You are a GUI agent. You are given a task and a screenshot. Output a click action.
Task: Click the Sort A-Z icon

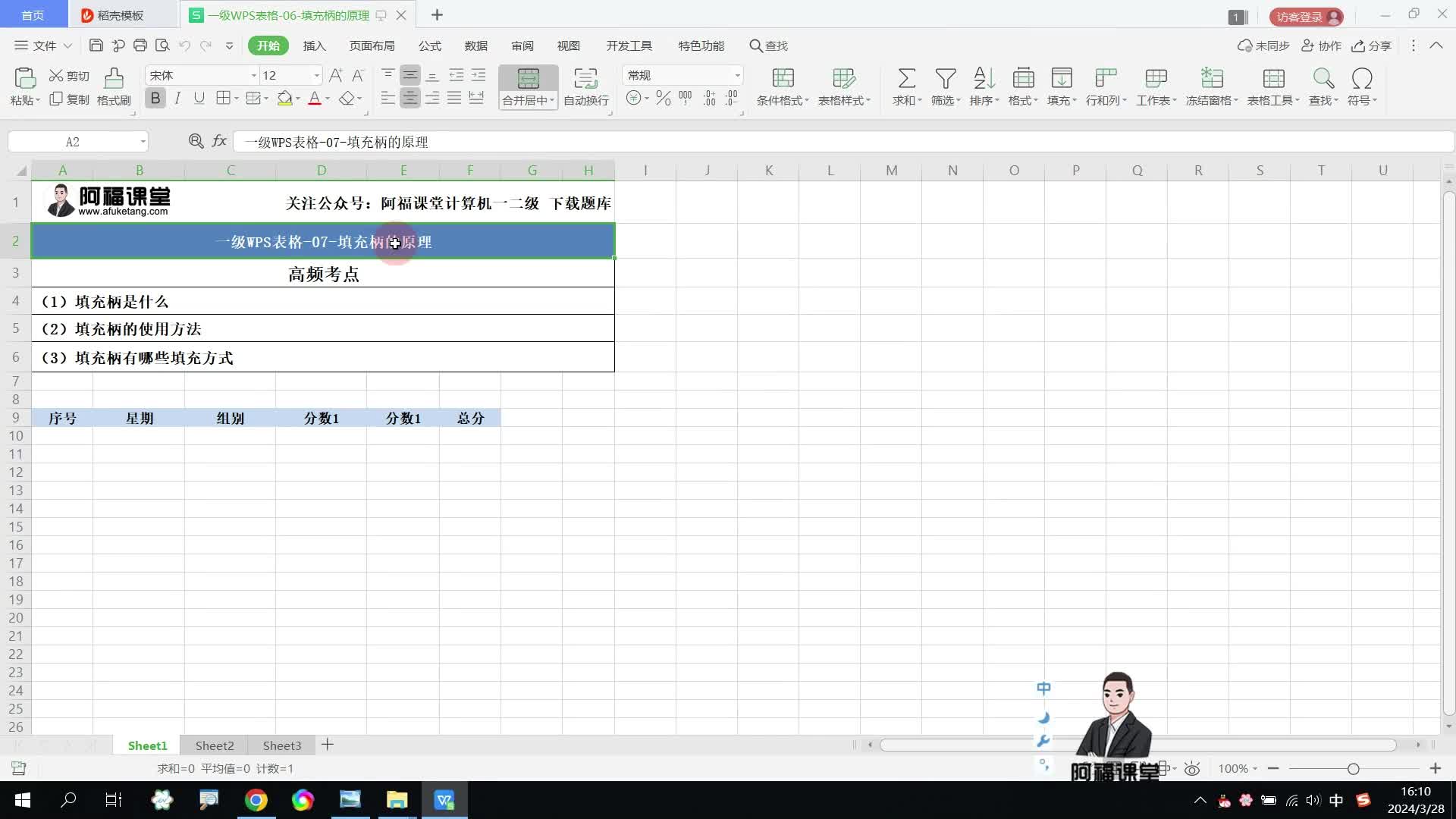[984, 78]
